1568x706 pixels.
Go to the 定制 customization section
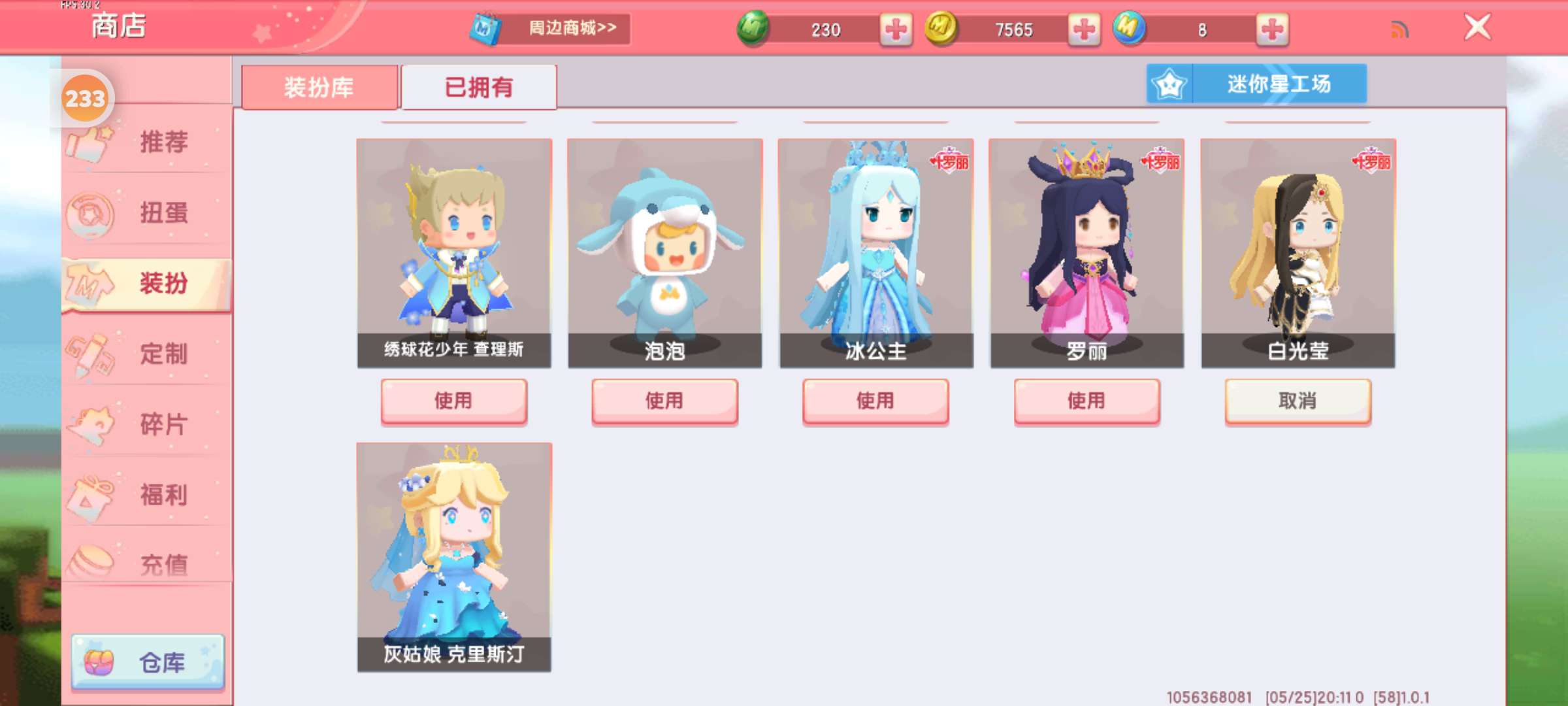147,354
